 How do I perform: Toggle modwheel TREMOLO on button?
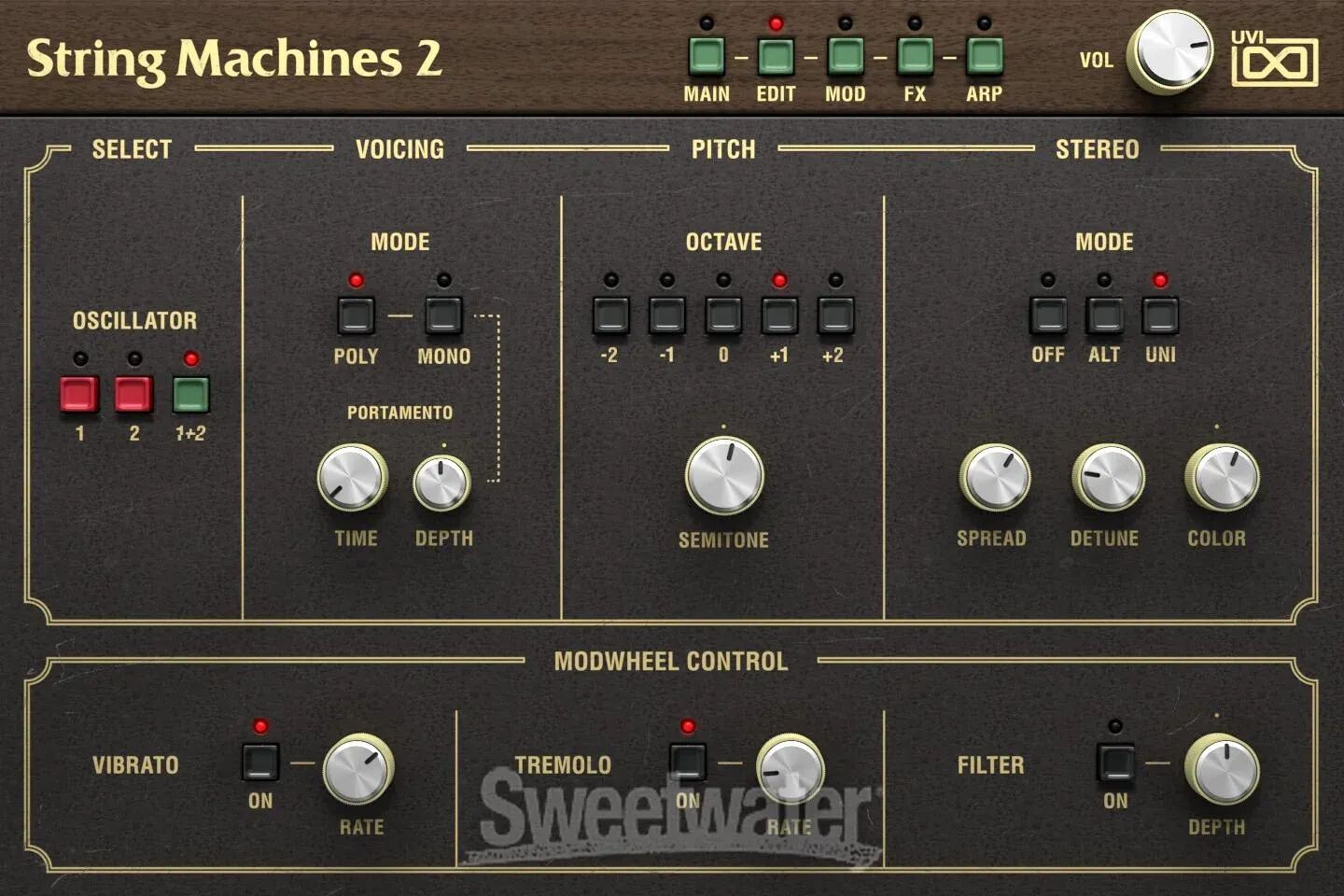[x=688, y=762]
